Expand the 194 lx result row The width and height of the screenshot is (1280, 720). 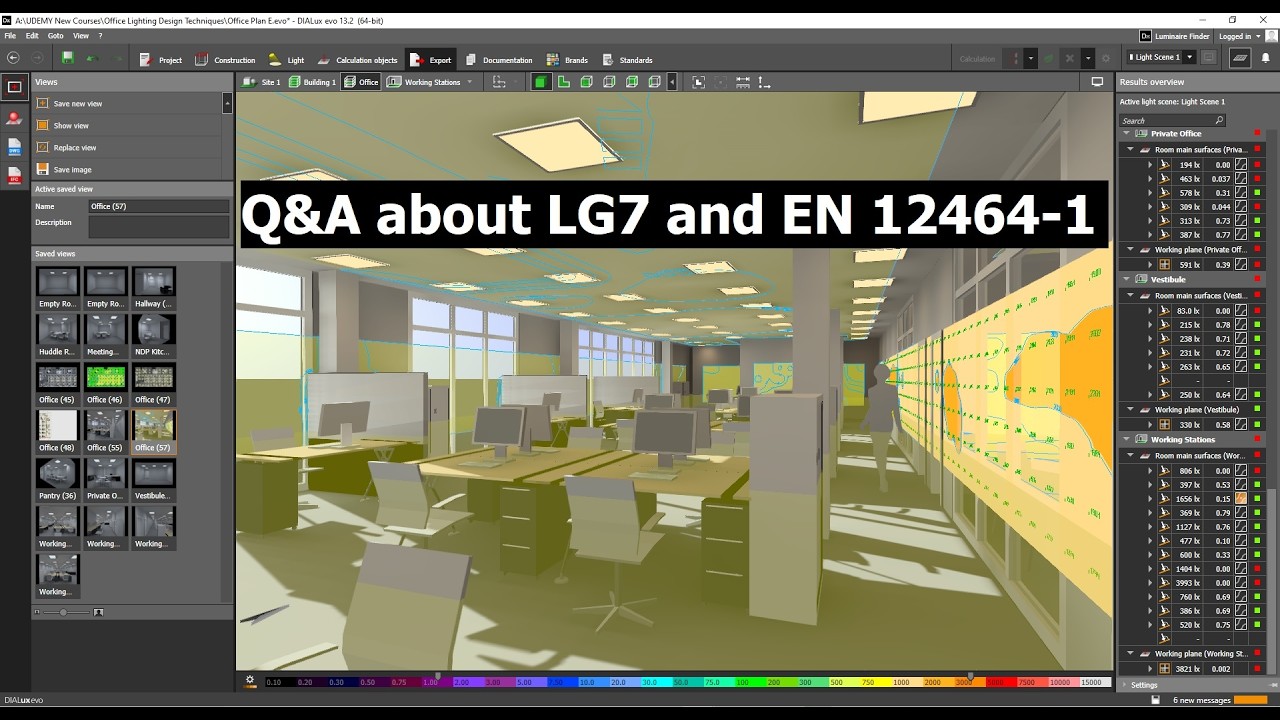point(1150,164)
